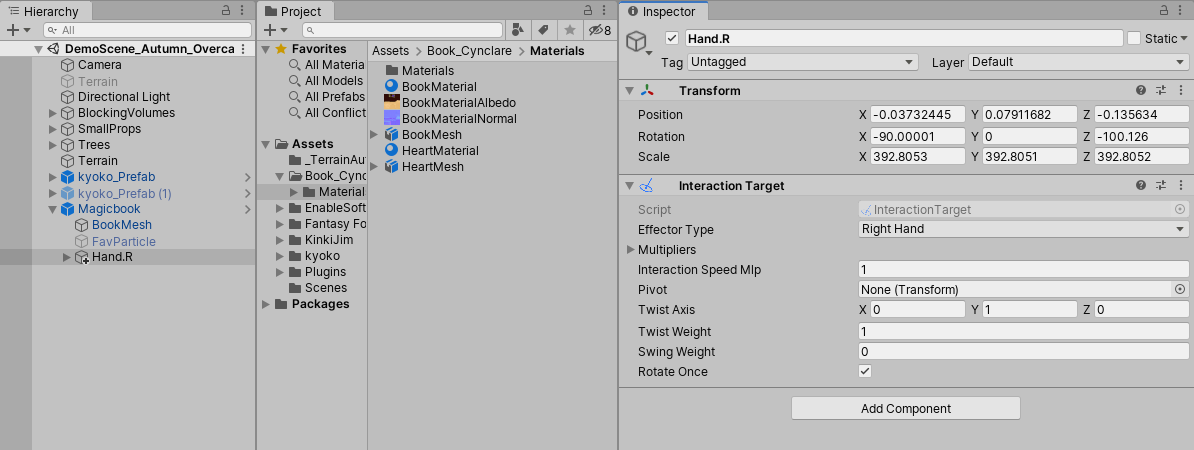Screen dimensions: 1194x450
Task: Open the Layer dropdown
Action: coord(1078,62)
